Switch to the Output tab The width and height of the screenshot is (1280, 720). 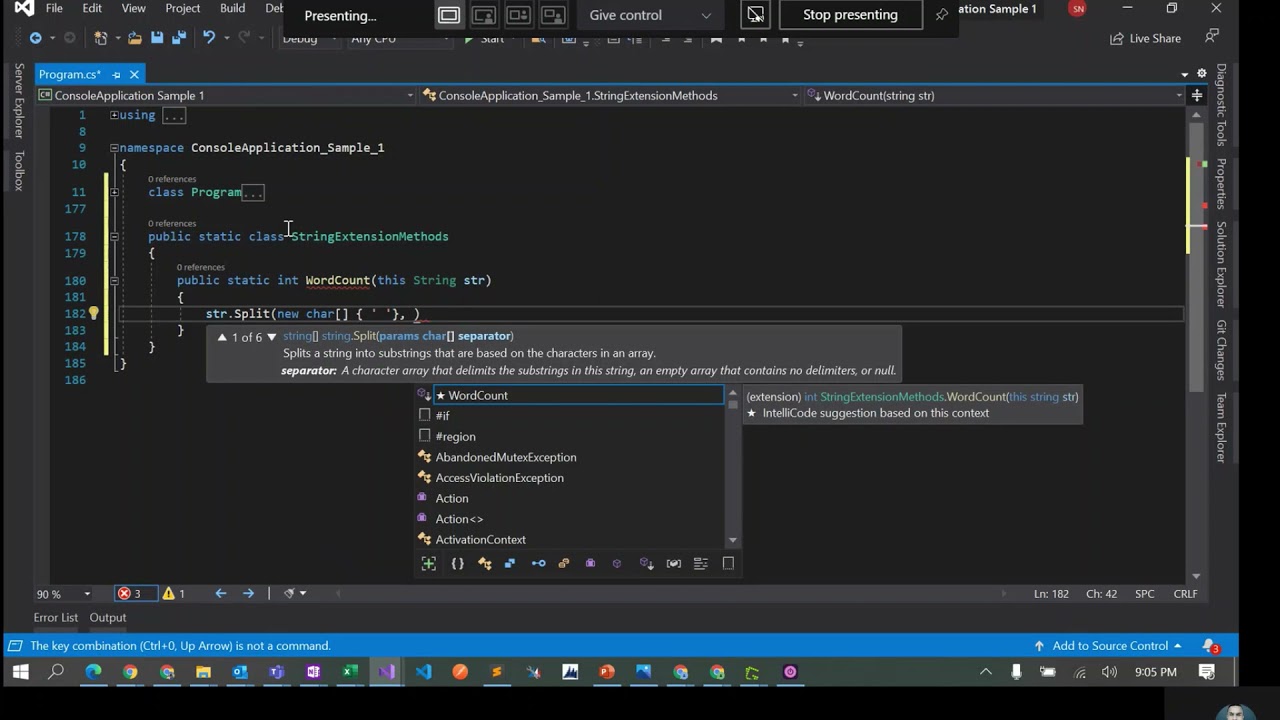tap(108, 618)
